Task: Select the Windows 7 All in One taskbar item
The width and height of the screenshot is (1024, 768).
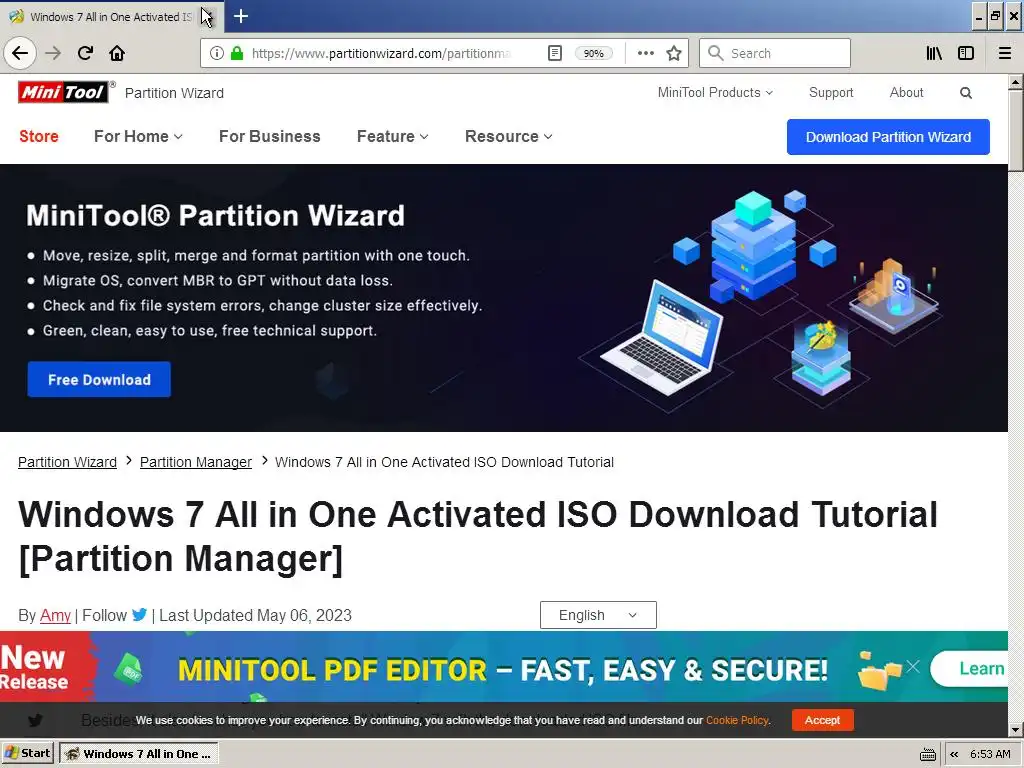Action: (138, 754)
